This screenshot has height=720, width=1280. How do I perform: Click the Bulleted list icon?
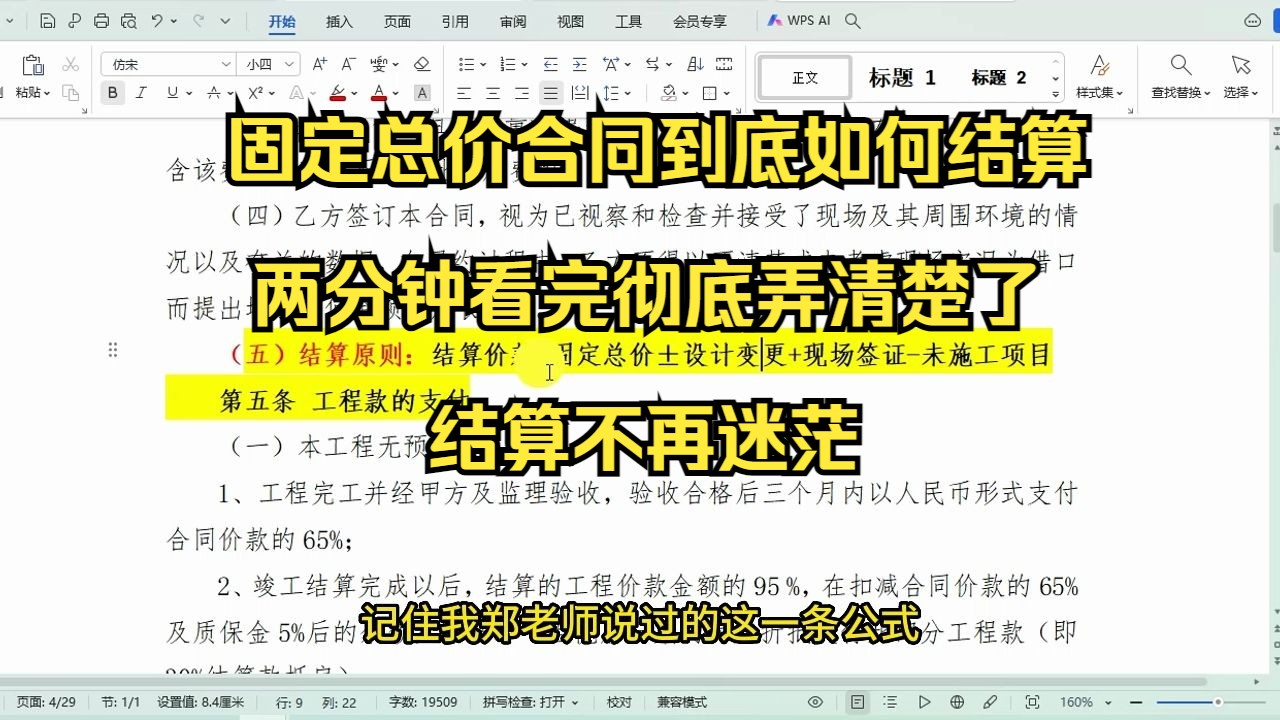pos(466,64)
